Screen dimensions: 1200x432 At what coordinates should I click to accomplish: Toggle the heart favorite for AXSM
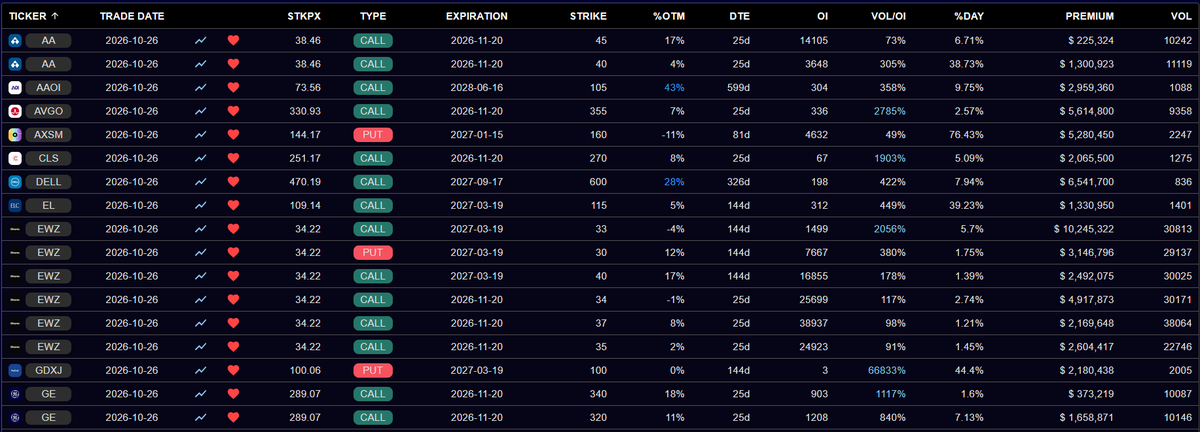coord(234,134)
